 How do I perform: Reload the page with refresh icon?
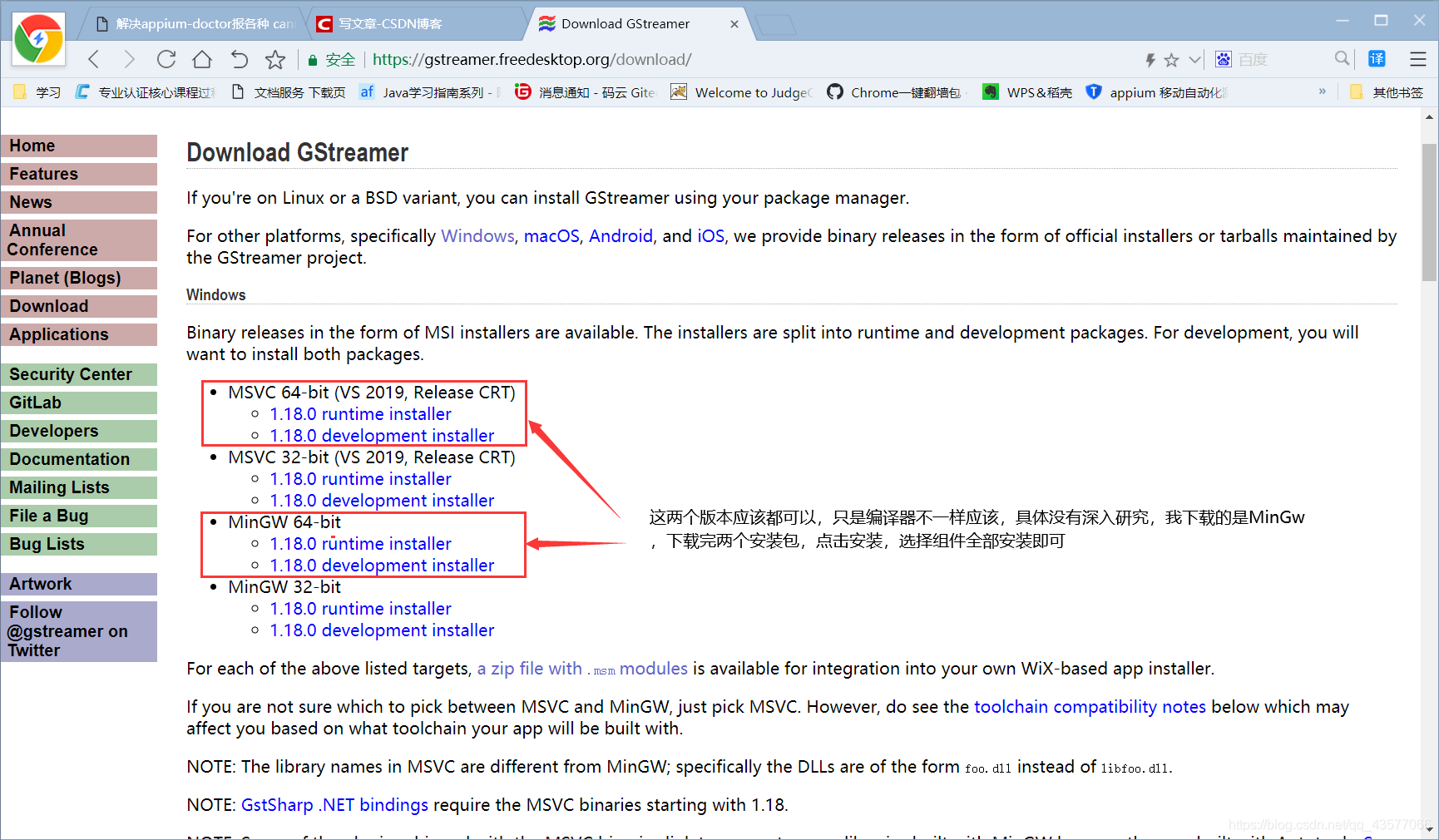166,59
